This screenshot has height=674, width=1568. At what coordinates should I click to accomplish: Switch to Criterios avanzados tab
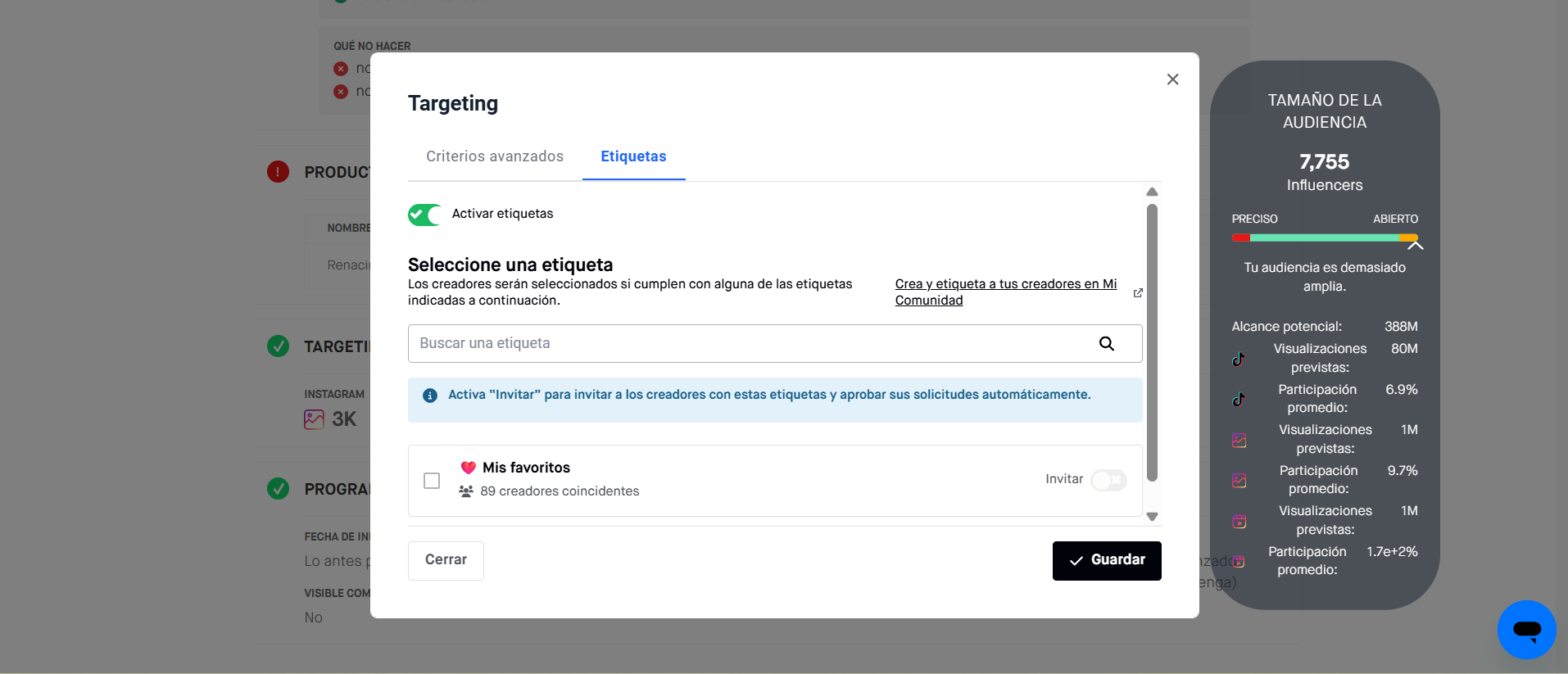pyautogui.click(x=495, y=156)
